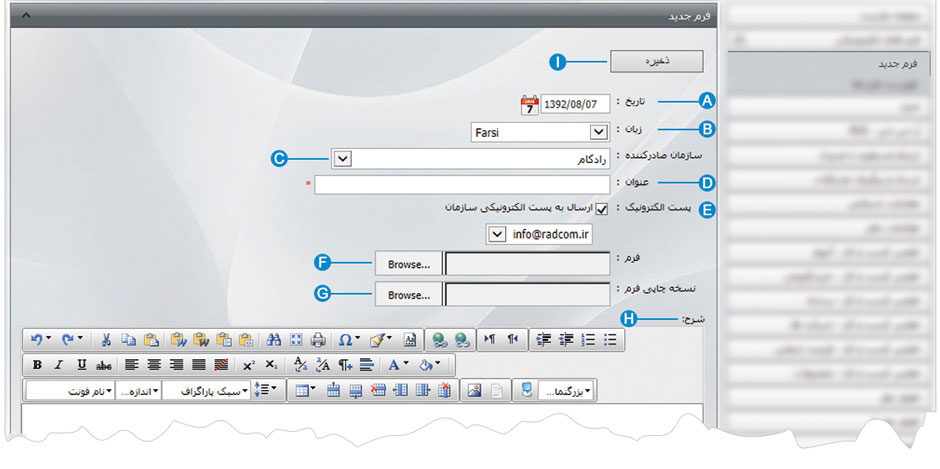
Task: Click the superscript x² icon
Action: coord(248,364)
